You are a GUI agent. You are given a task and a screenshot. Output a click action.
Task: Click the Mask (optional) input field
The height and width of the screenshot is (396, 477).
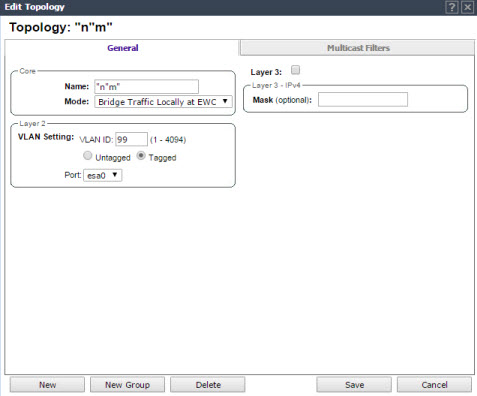coord(363,100)
